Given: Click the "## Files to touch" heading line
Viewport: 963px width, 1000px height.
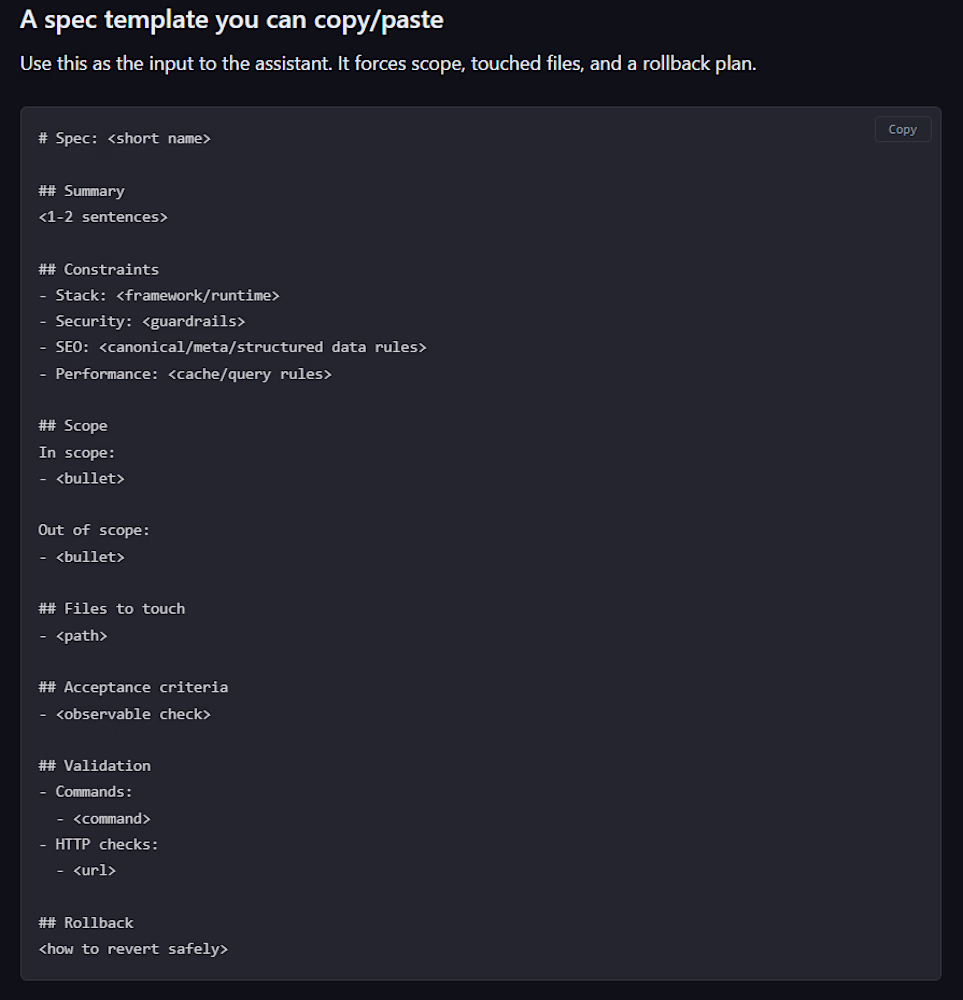Looking at the screenshot, I should pyautogui.click(x=111, y=608).
